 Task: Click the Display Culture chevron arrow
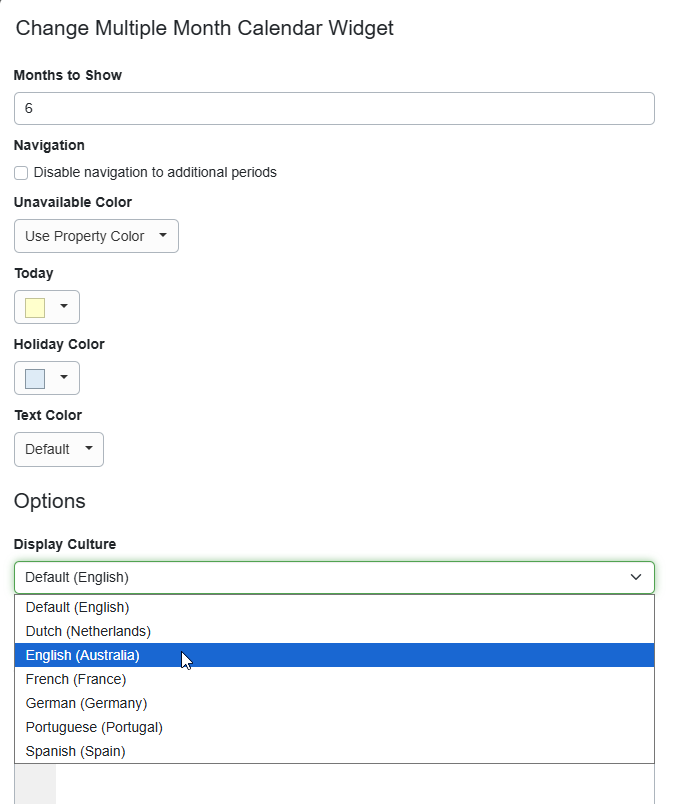point(636,577)
